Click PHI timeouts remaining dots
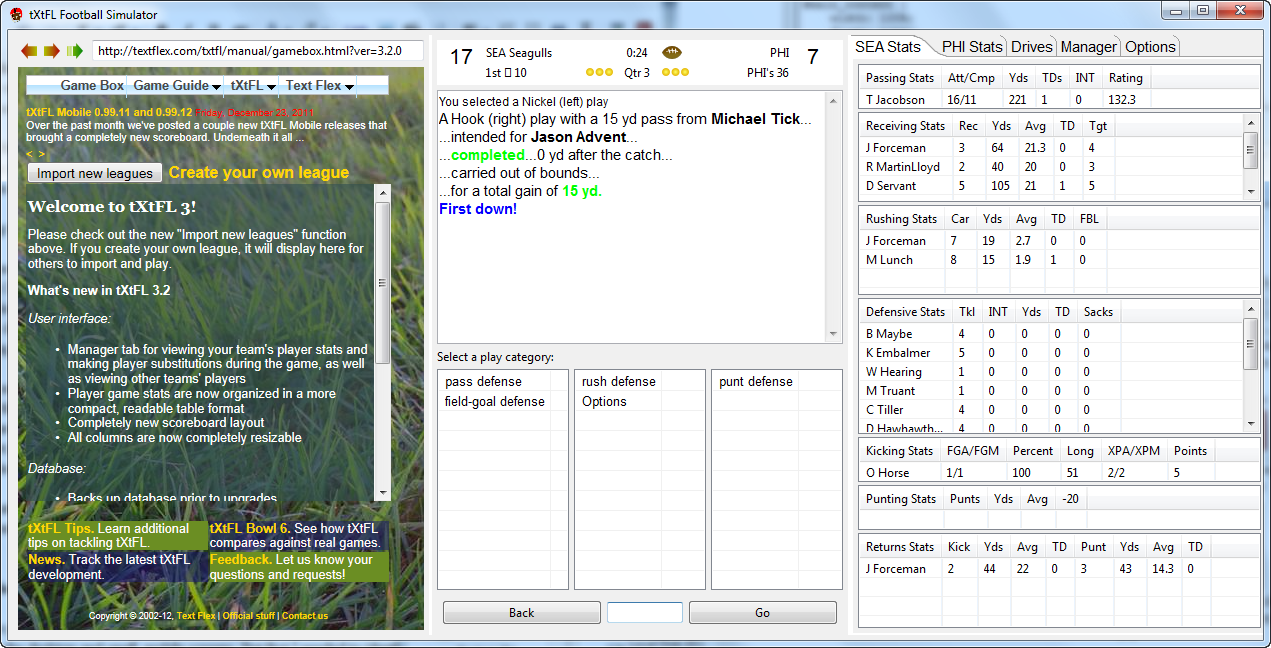1271x648 pixels. point(676,73)
